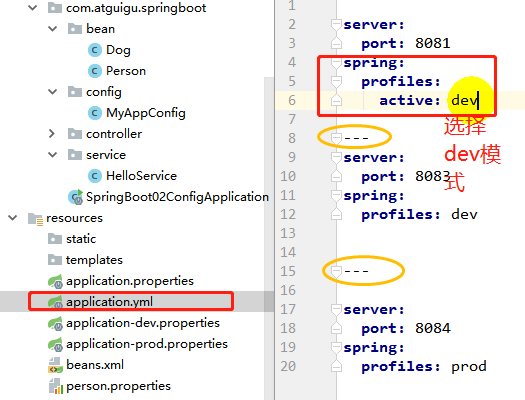Click the person.properties file icon
The height and width of the screenshot is (400, 525).
coord(56,386)
